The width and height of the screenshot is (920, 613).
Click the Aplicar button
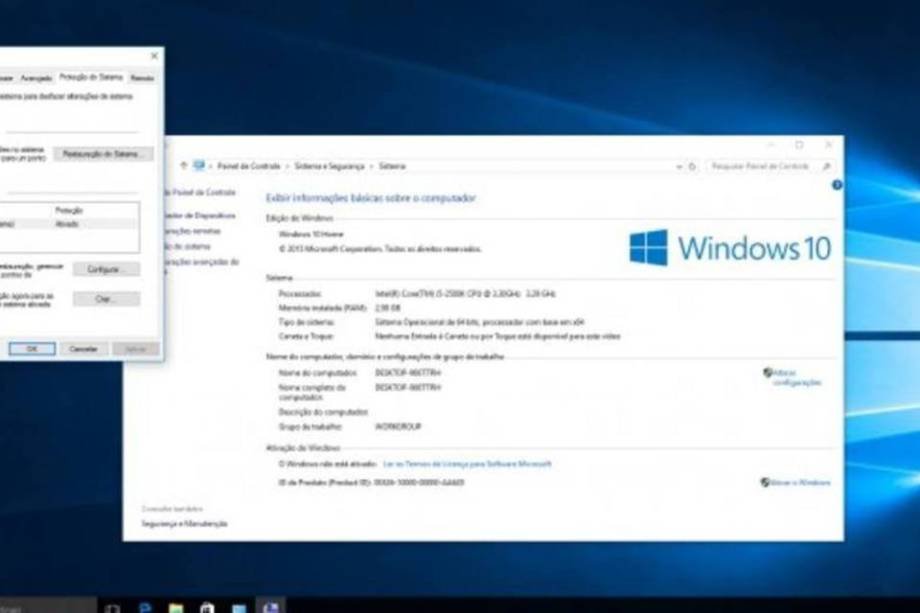(136, 349)
